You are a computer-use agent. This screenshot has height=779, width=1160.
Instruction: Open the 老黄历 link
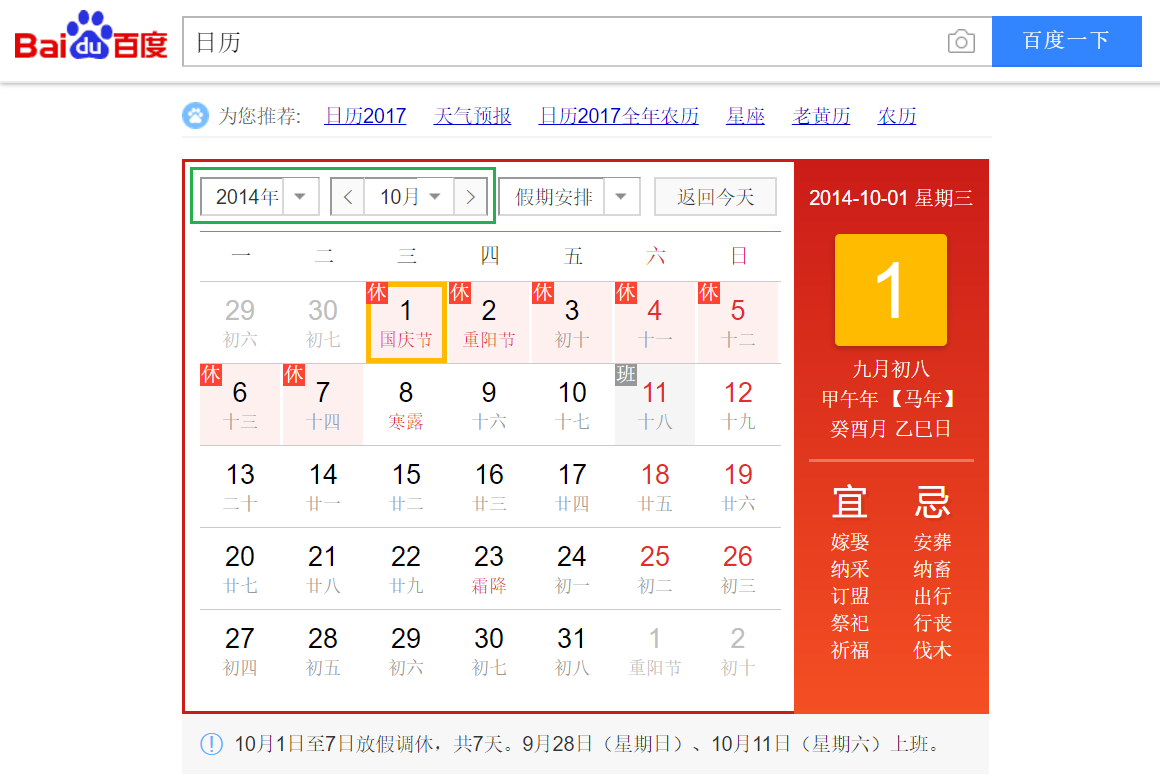coord(820,115)
